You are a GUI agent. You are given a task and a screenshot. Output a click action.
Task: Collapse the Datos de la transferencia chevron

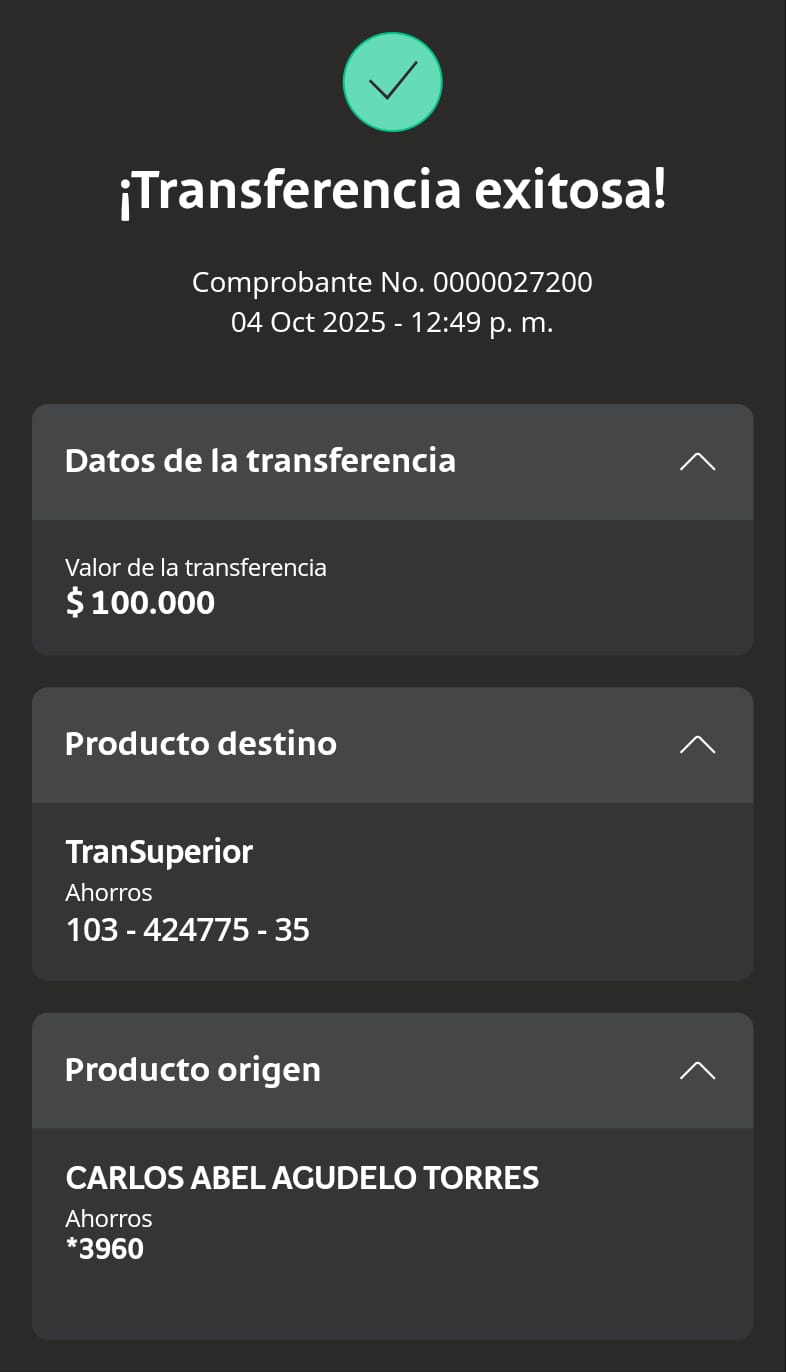(697, 461)
